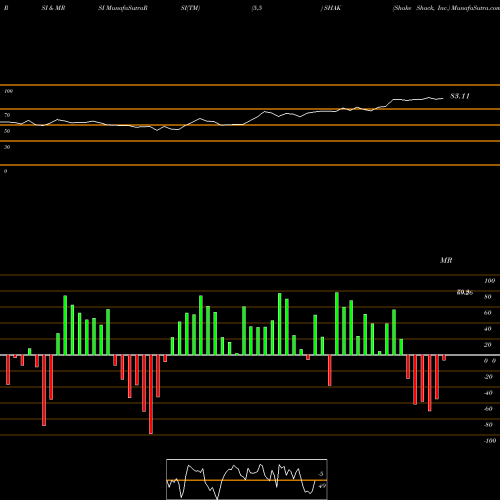The width and height of the screenshot is (500, 500).
Task: Click the MR axis label -40
Action: pyautogui.click(x=488, y=393)
